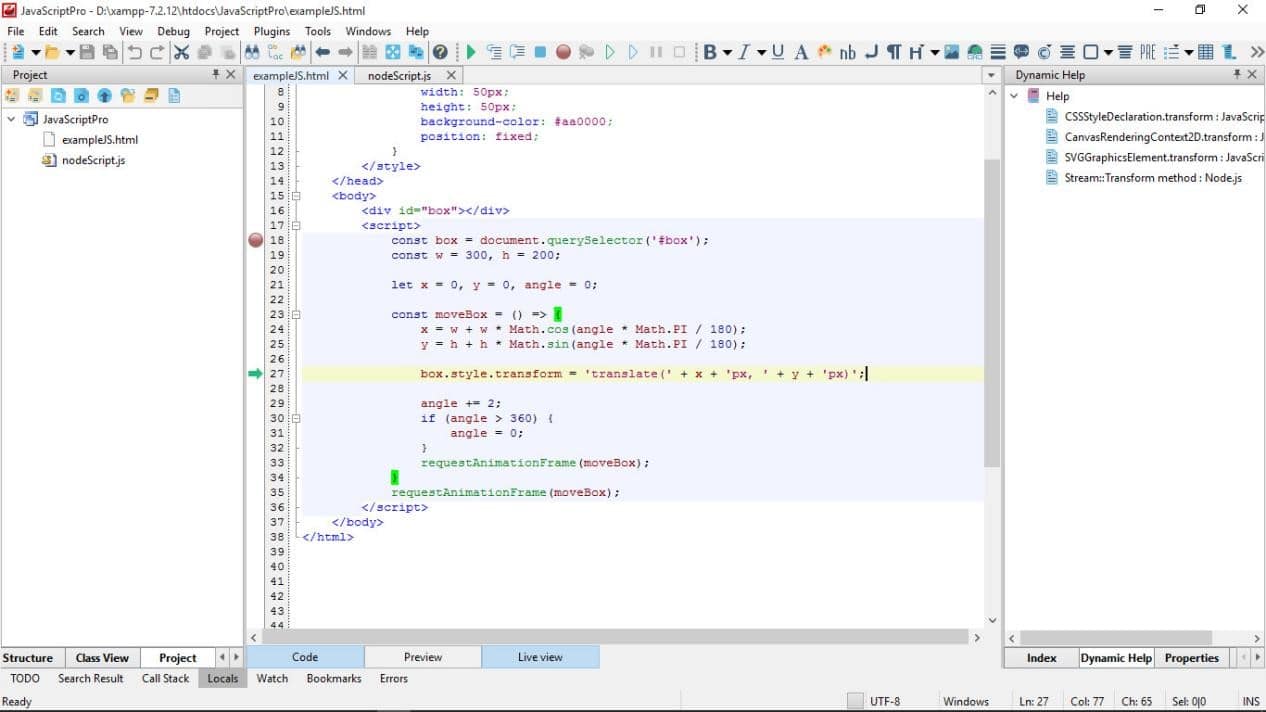Collapse the body fold at line 15
Image resolution: width=1266 pixels, height=712 pixels.
click(x=295, y=196)
